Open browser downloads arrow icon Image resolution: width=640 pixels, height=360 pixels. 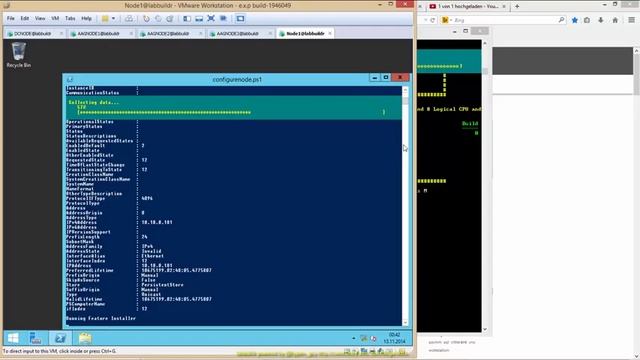point(601,20)
